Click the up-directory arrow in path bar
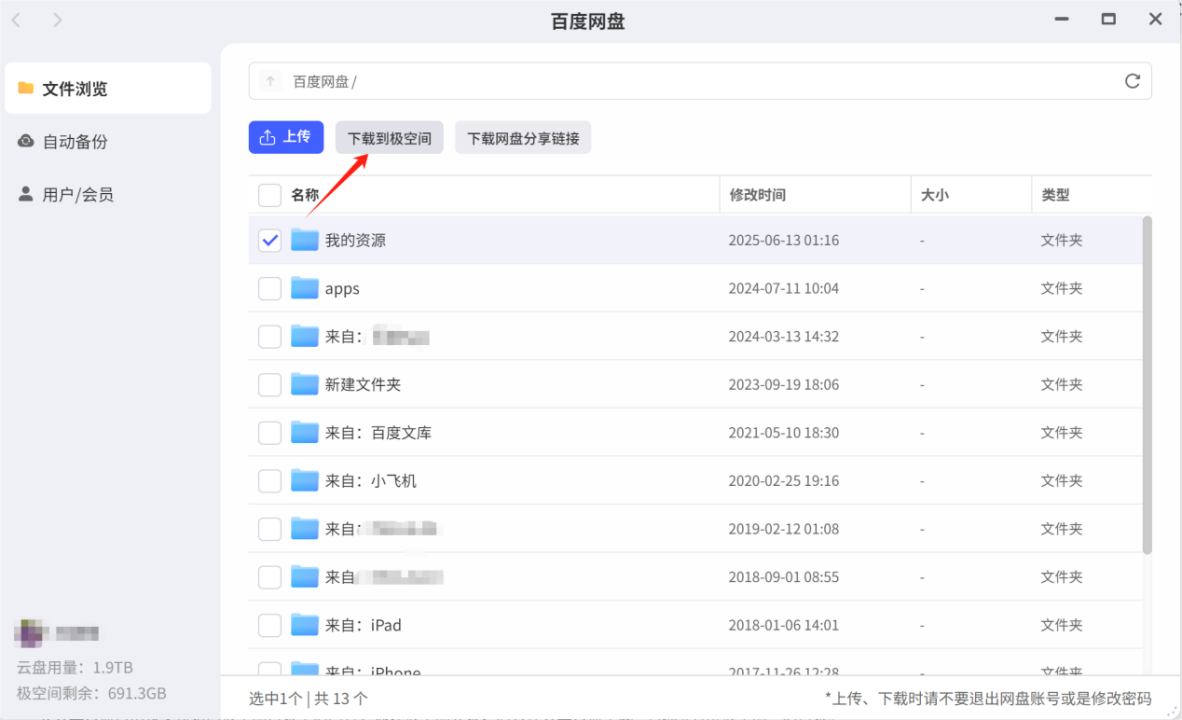 [x=270, y=81]
